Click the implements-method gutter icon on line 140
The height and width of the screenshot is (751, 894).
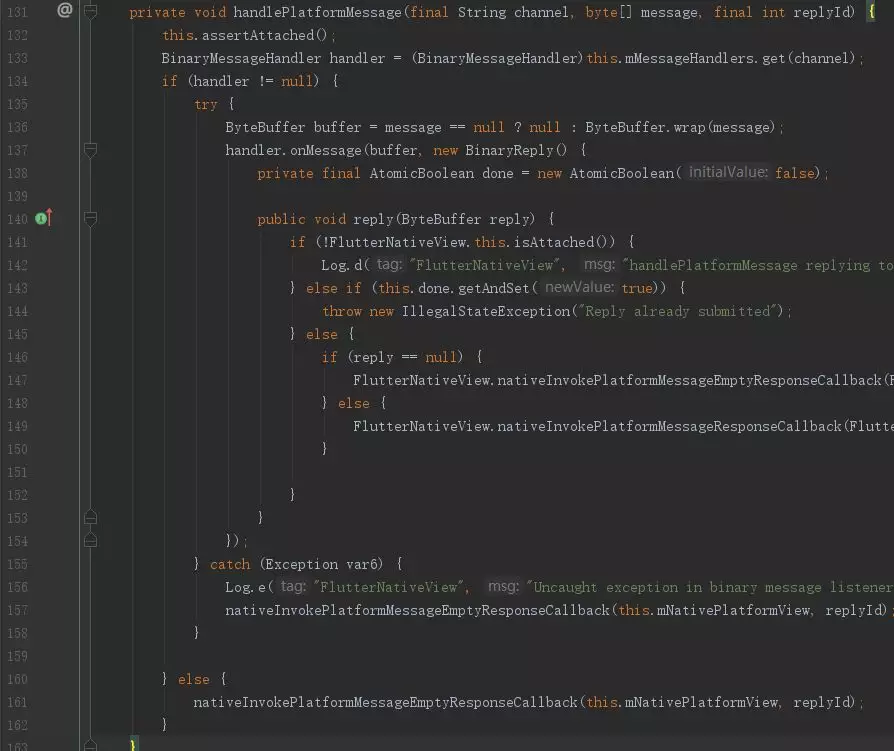(x=44, y=218)
